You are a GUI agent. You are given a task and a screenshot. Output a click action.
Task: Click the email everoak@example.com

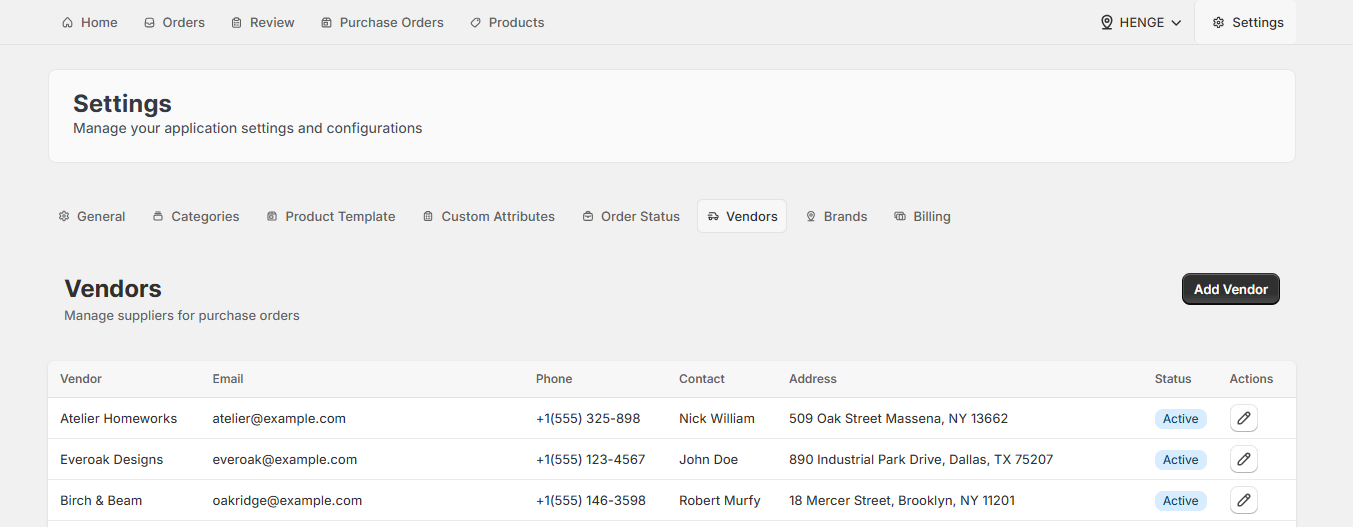(x=284, y=460)
